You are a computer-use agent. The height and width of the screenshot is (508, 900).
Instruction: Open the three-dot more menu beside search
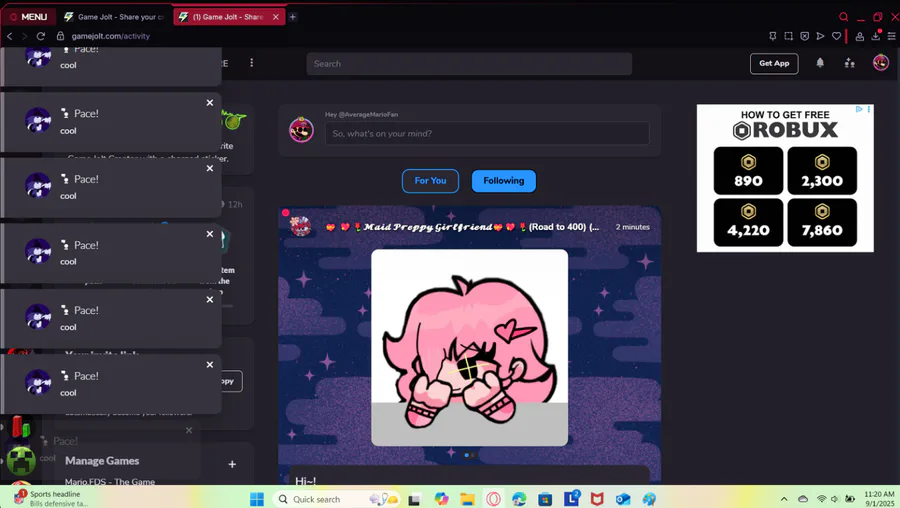click(251, 63)
